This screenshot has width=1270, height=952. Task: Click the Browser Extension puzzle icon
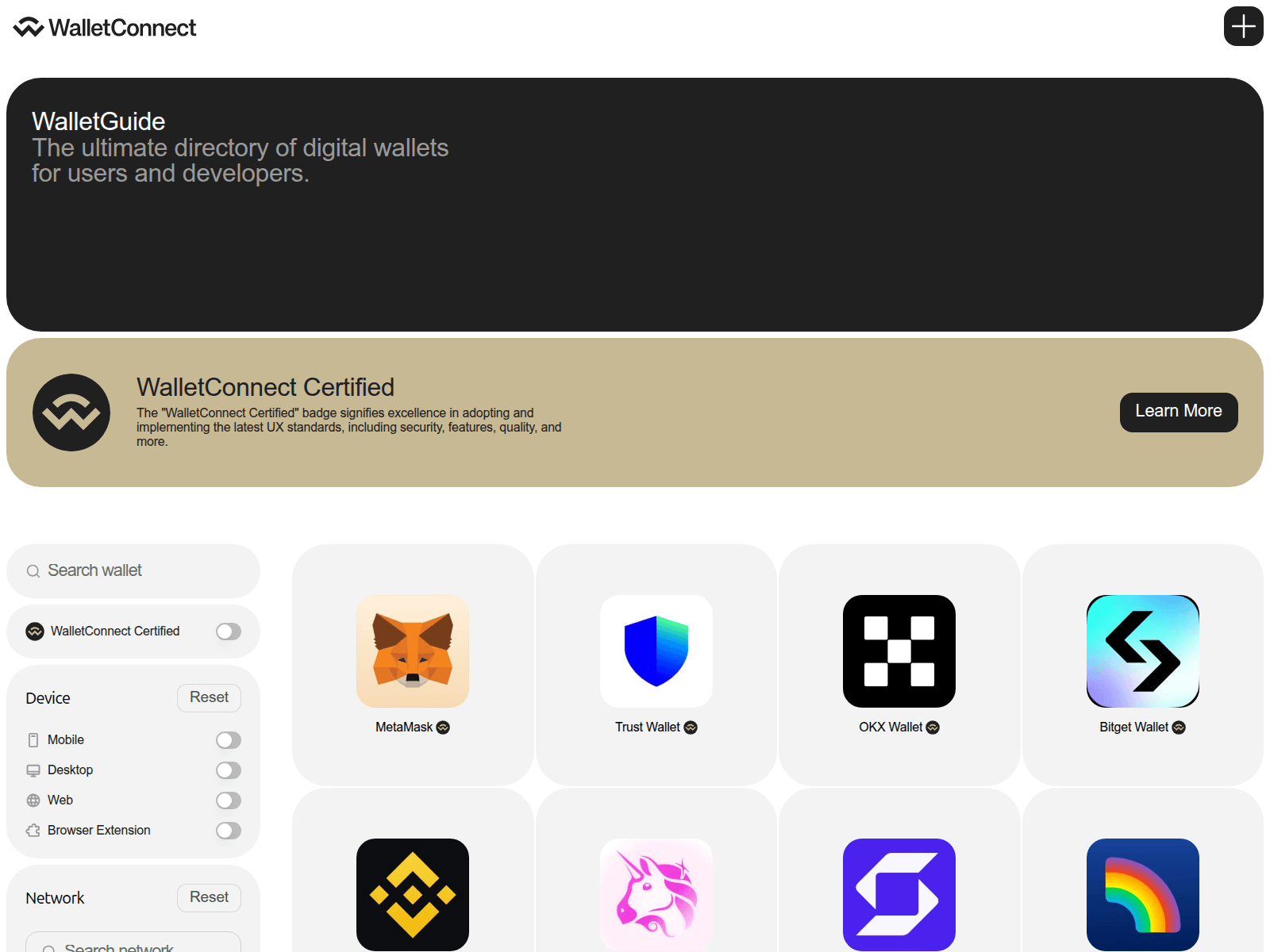pos(33,831)
